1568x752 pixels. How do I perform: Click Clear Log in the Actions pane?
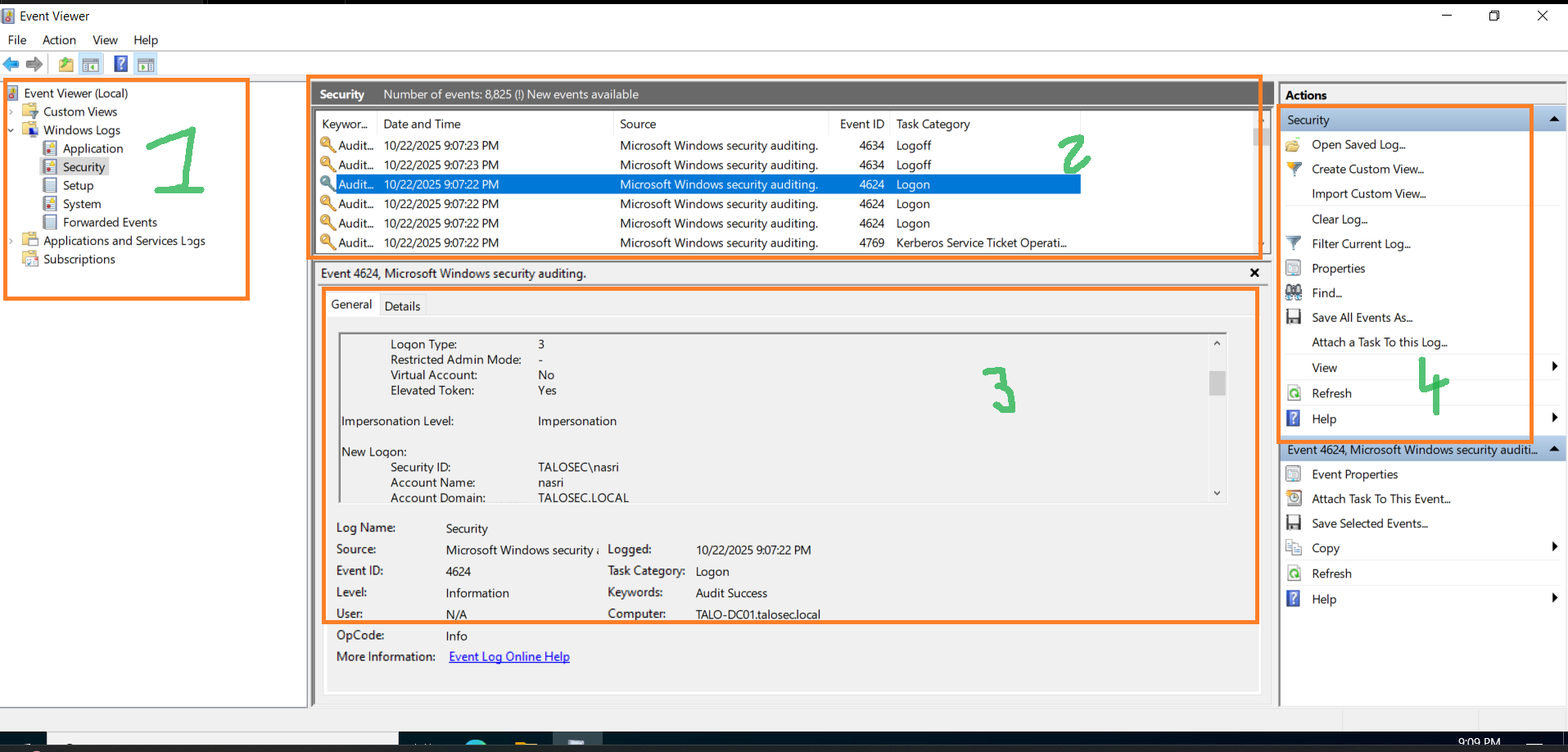[x=1339, y=219]
